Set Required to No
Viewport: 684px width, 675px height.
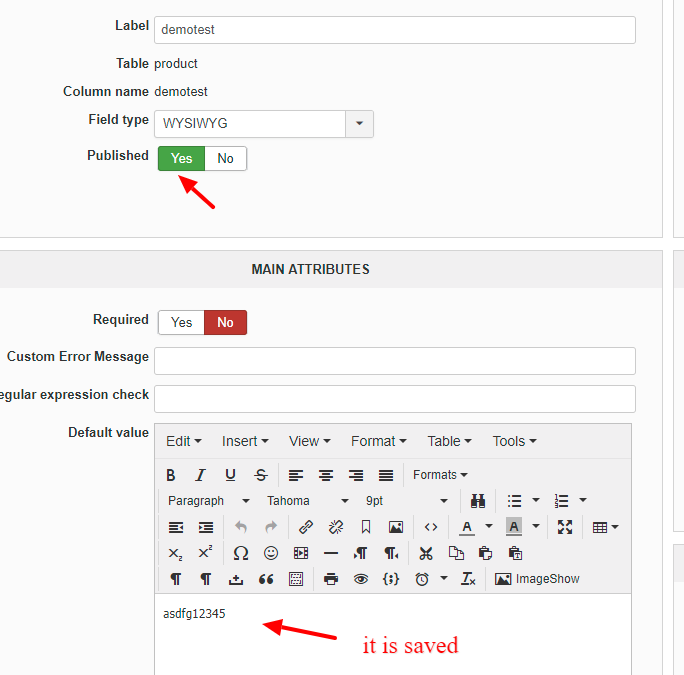226,322
